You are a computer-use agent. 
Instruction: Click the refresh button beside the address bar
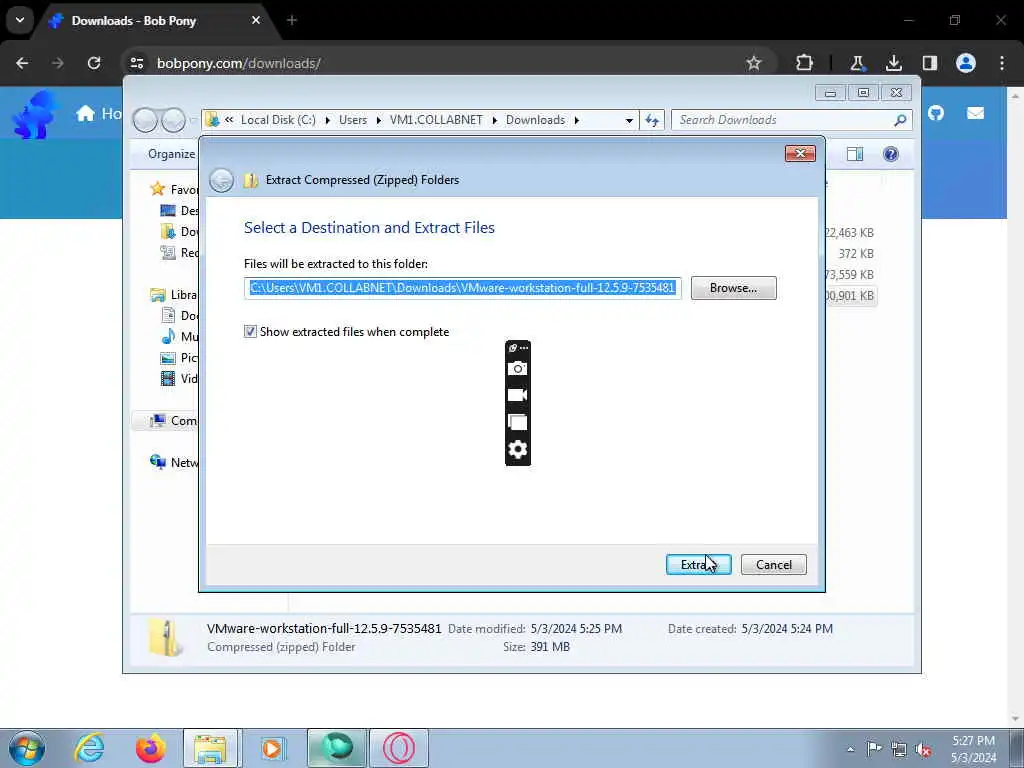pos(652,120)
